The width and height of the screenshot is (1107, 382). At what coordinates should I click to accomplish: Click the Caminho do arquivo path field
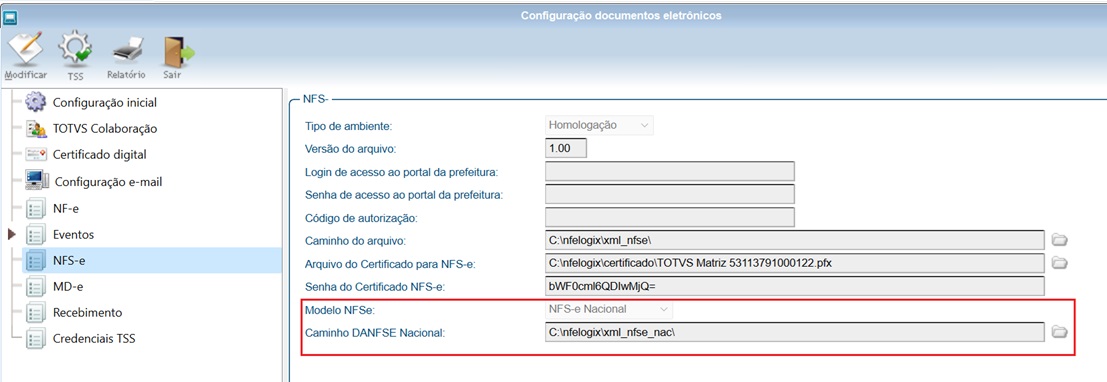tap(795, 240)
